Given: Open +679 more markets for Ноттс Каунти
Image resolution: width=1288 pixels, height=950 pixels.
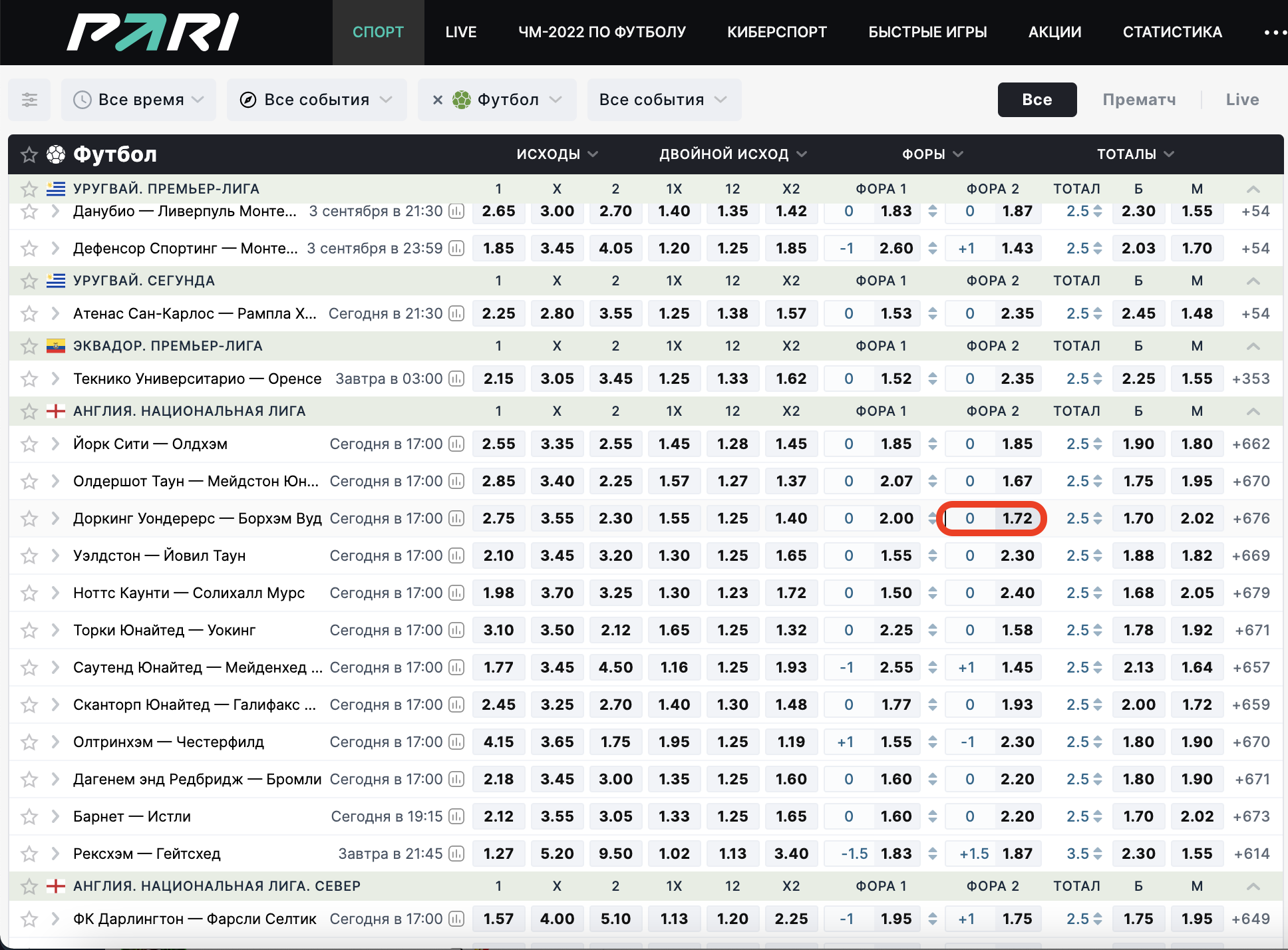Looking at the screenshot, I should click(1251, 593).
